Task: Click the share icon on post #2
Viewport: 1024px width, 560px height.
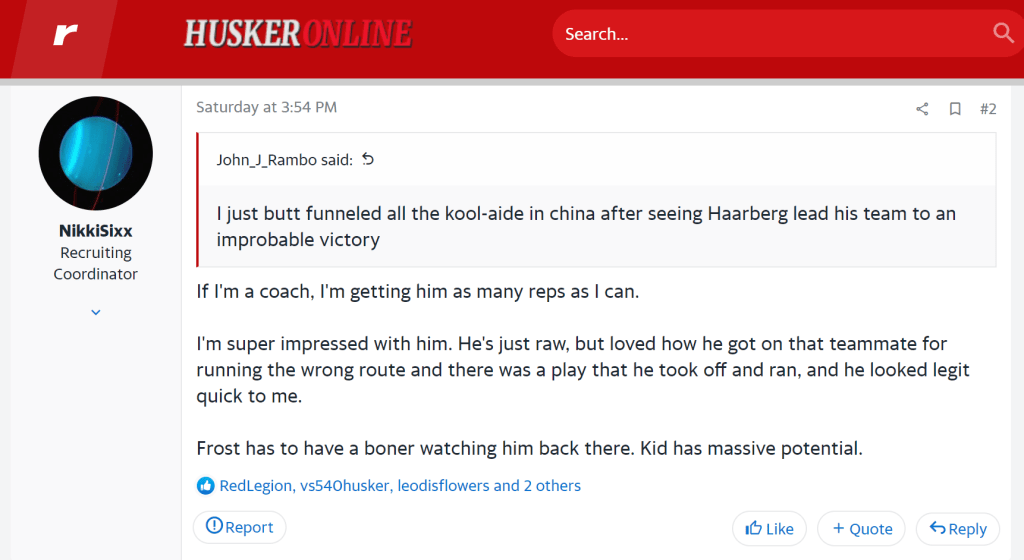Action: 922,109
